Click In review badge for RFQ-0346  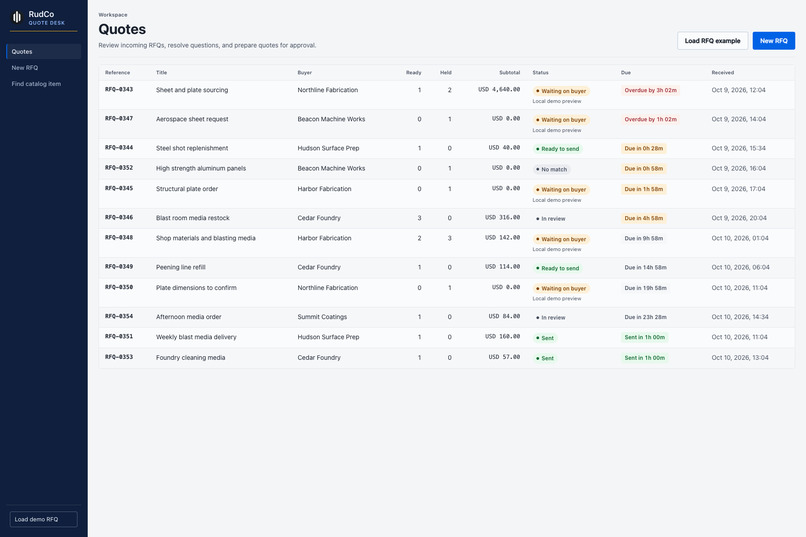(x=551, y=219)
